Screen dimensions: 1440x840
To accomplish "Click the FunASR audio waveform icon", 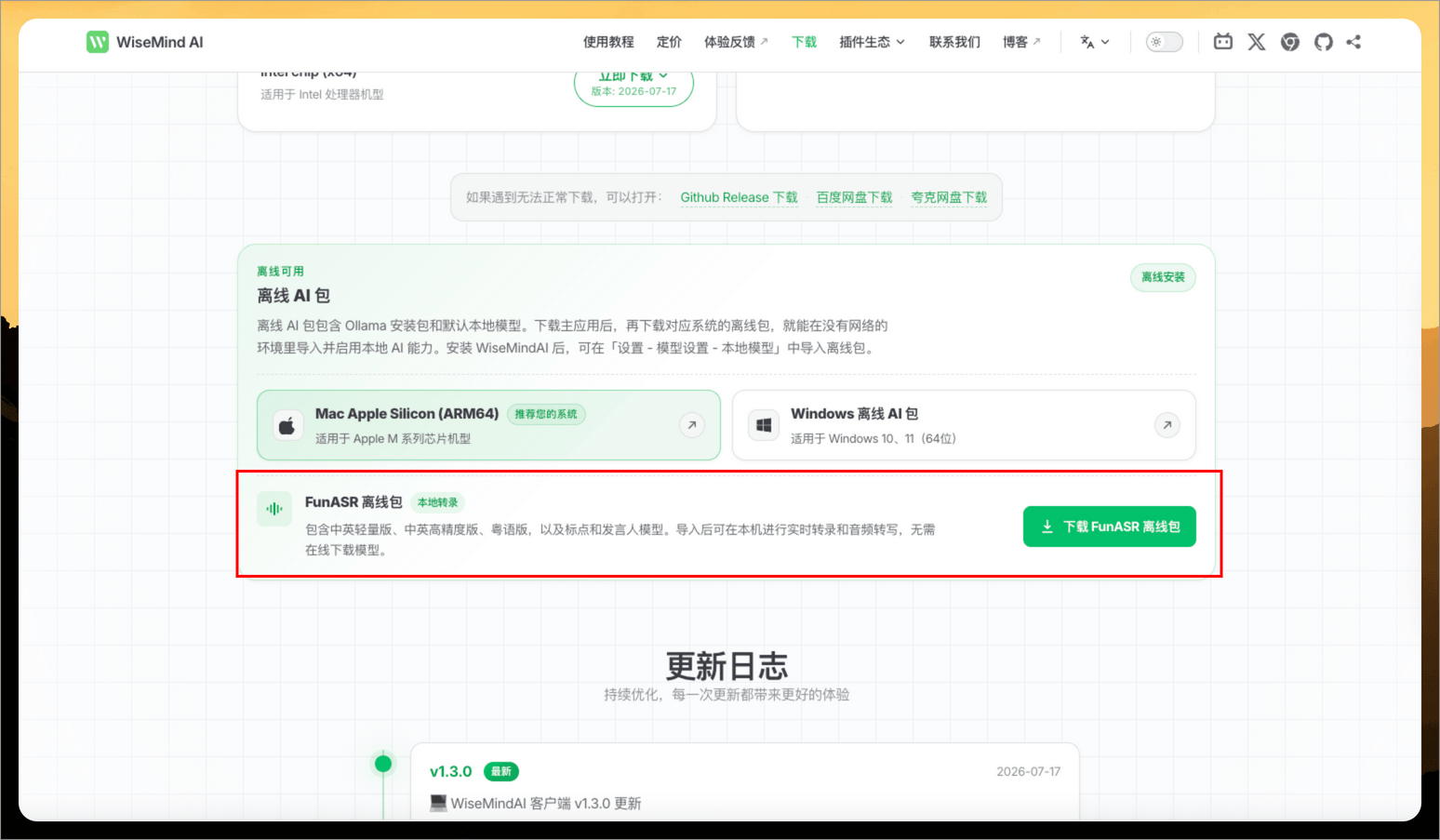I will click(x=274, y=509).
